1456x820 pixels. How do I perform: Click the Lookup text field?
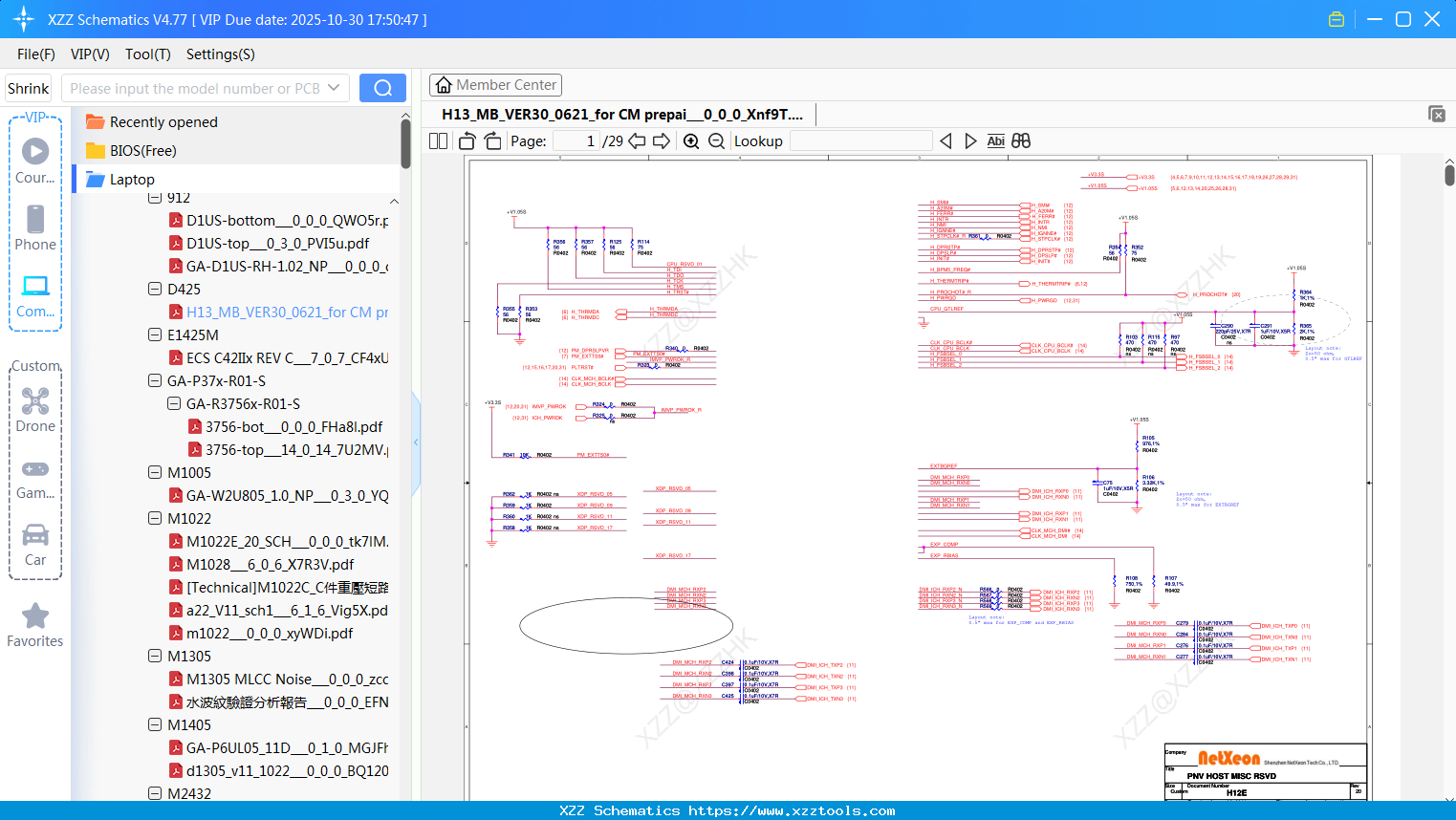pyautogui.click(x=861, y=141)
